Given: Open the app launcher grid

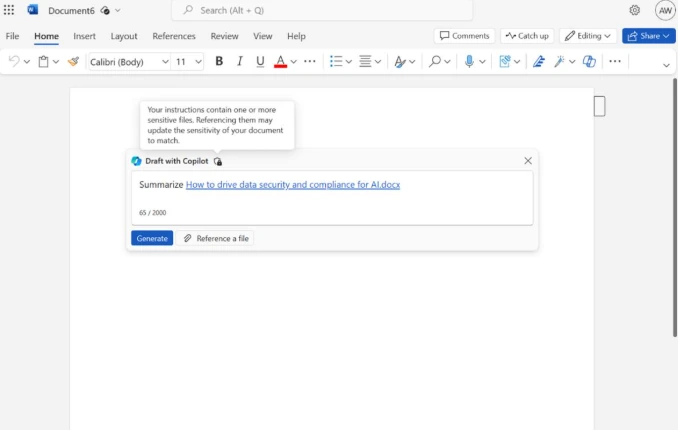Looking at the screenshot, I should [9, 10].
